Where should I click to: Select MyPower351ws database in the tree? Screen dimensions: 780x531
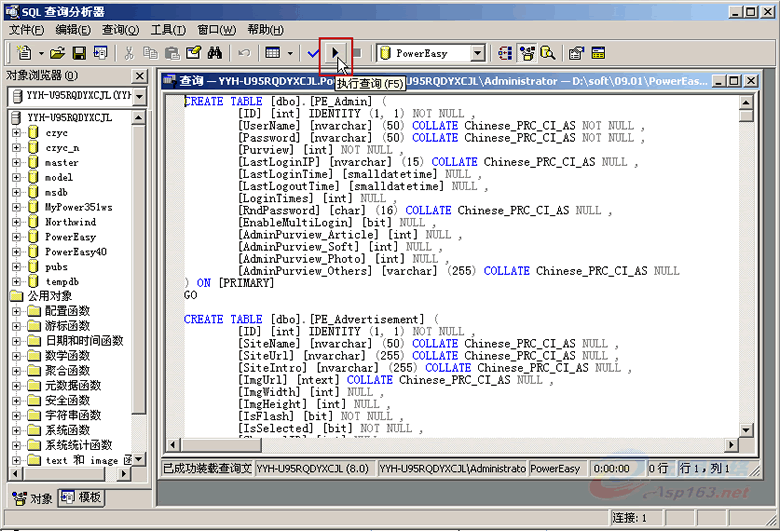pyautogui.click(x=78, y=208)
